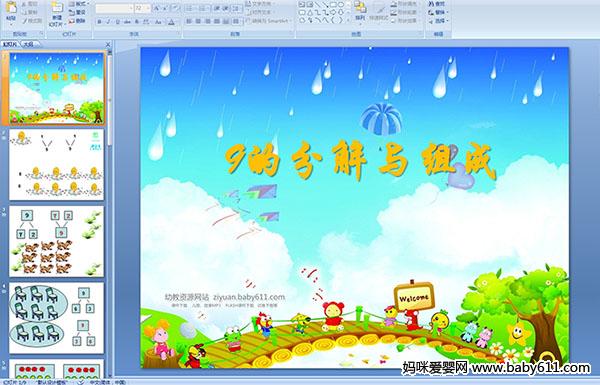Close the slide thumbnail pane
Image resolution: width=600 pixels, height=385 pixels.
(108, 44)
